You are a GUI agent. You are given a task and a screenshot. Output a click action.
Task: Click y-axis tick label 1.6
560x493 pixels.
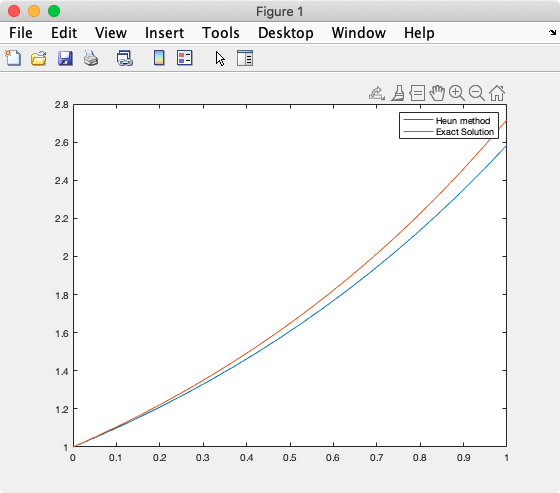(x=61, y=333)
